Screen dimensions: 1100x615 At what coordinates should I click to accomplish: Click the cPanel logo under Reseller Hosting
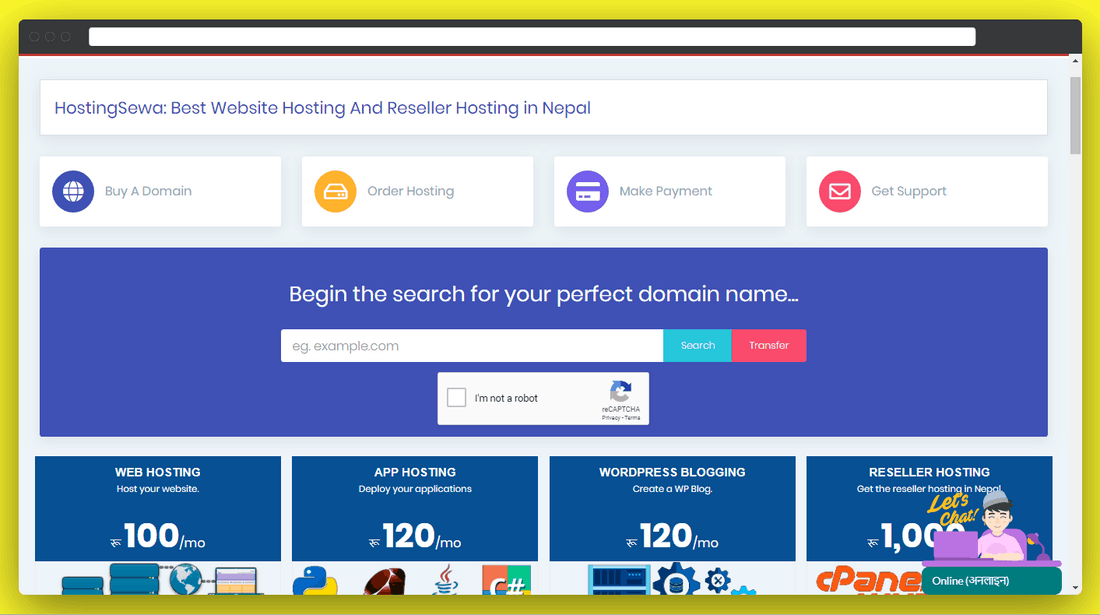[868, 582]
